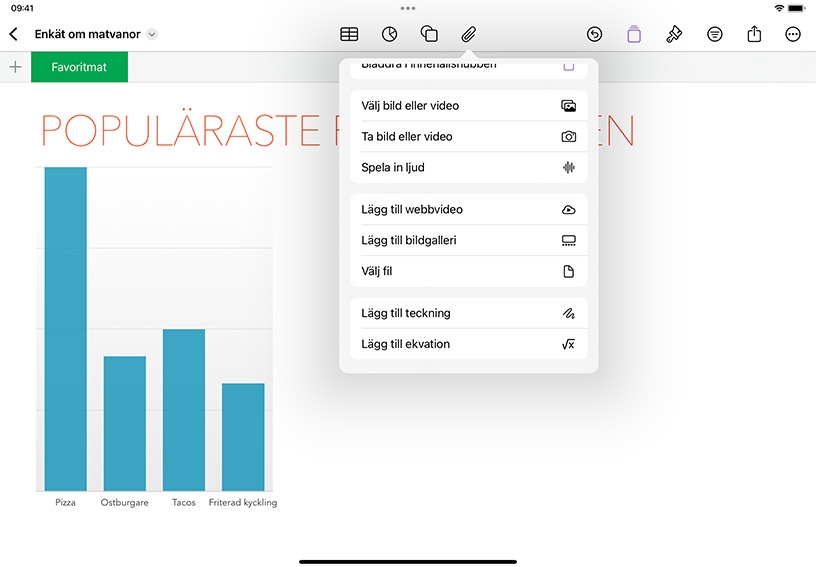Viewport: 816px width, 567px height.
Task: Choose Ta bild eller video
Action: [468, 136]
